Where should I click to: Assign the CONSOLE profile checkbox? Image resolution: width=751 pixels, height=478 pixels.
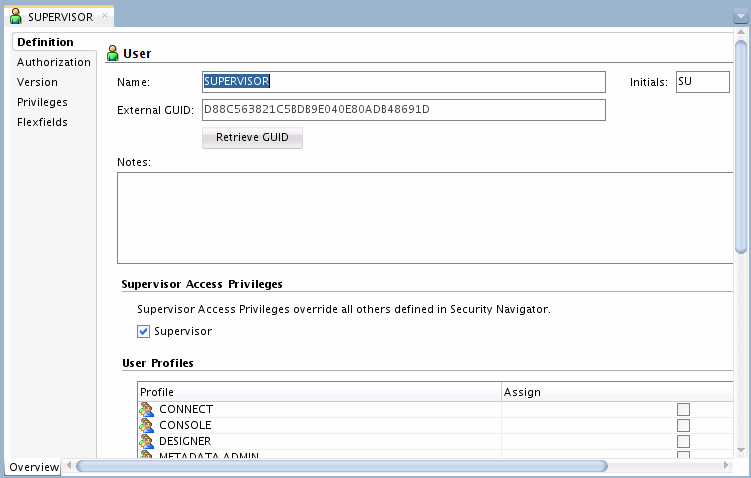pos(683,425)
